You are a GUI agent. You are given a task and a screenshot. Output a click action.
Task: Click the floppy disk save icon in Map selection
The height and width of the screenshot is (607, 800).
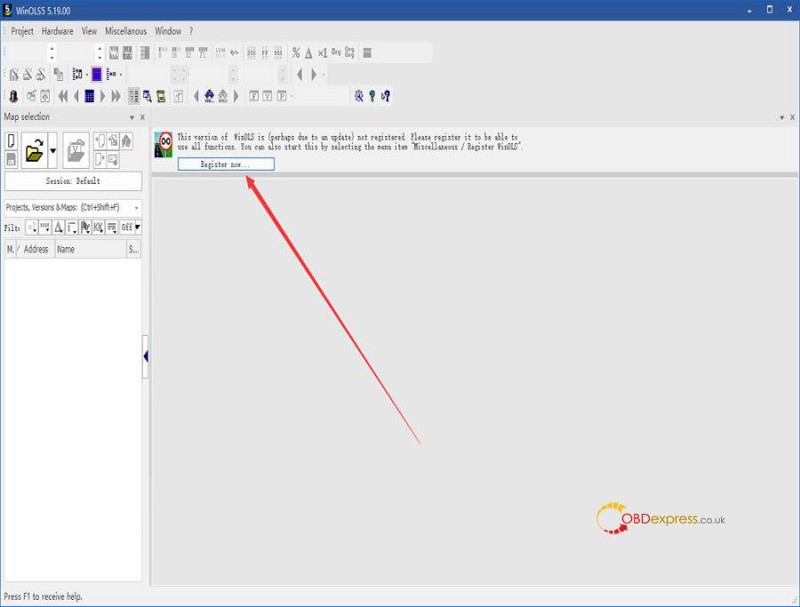click(11, 160)
